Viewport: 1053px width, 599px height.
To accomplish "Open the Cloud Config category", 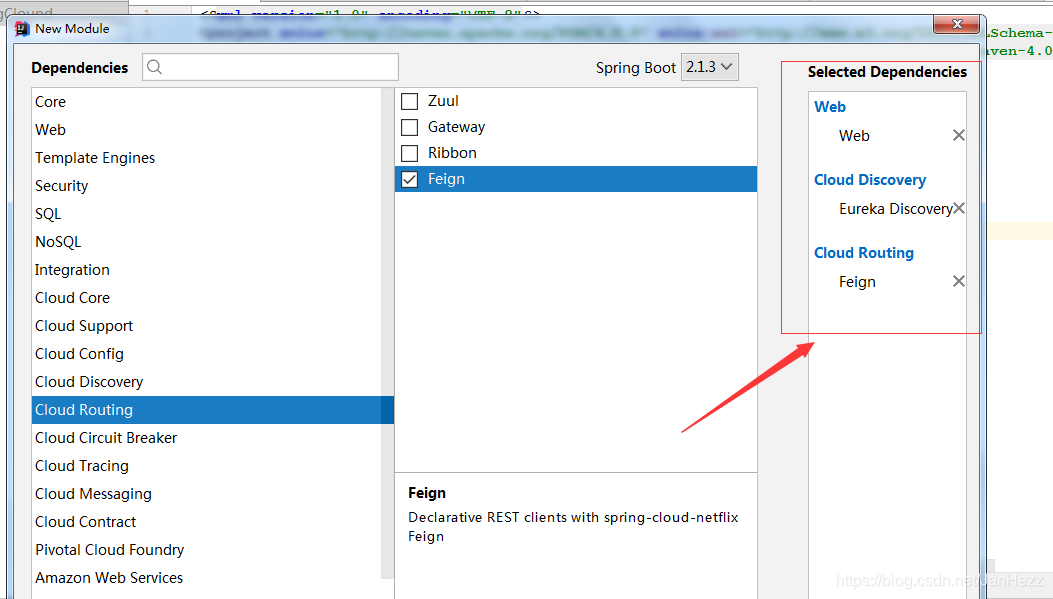I will (206, 354).
